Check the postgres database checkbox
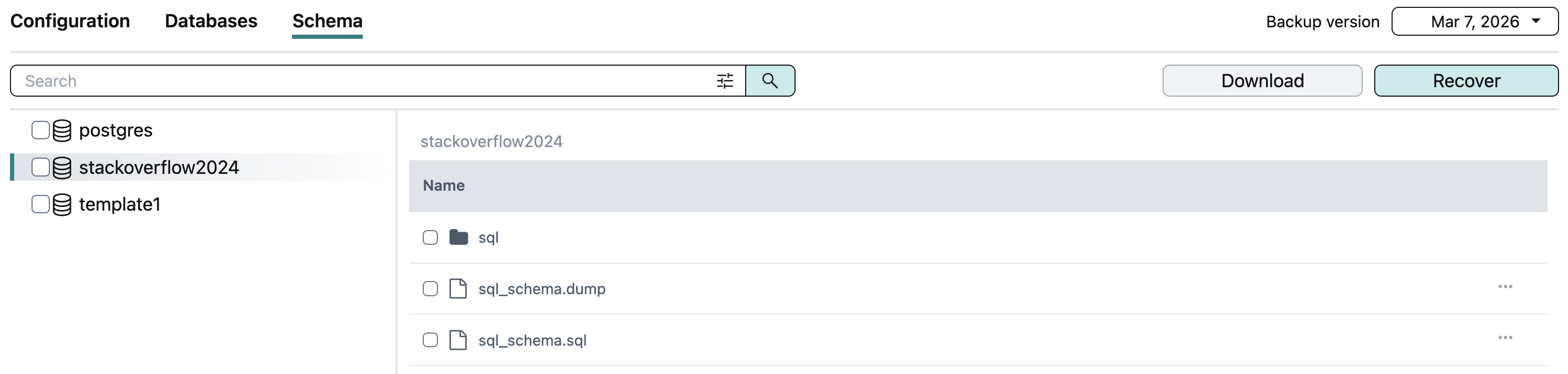Image resolution: width=1568 pixels, height=374 pixels. coord(40,130)
